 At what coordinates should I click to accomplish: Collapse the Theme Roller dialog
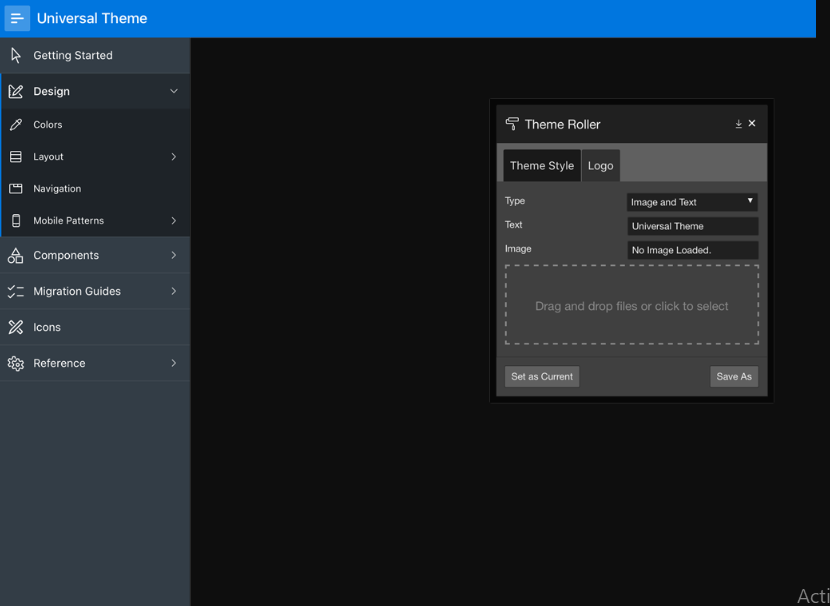click(738, 124)
